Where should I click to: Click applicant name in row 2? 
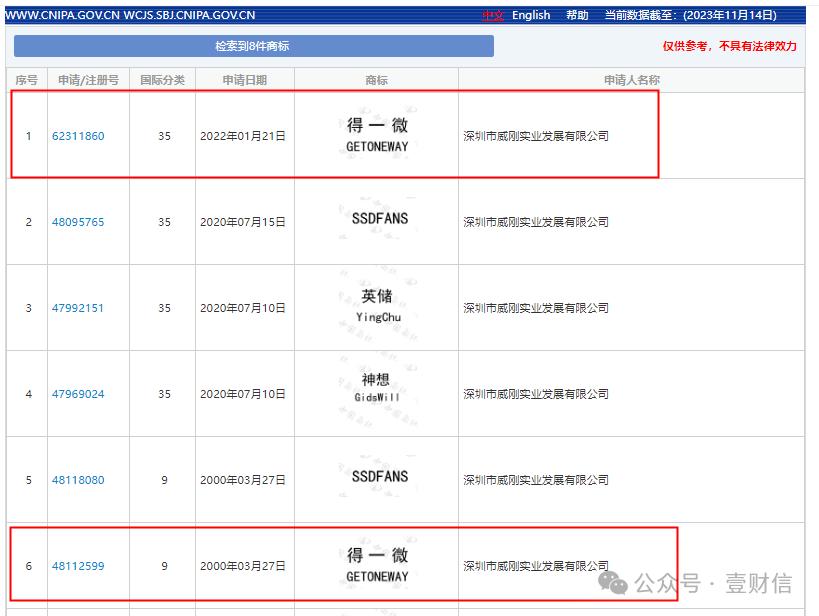[x=536, y=222]
